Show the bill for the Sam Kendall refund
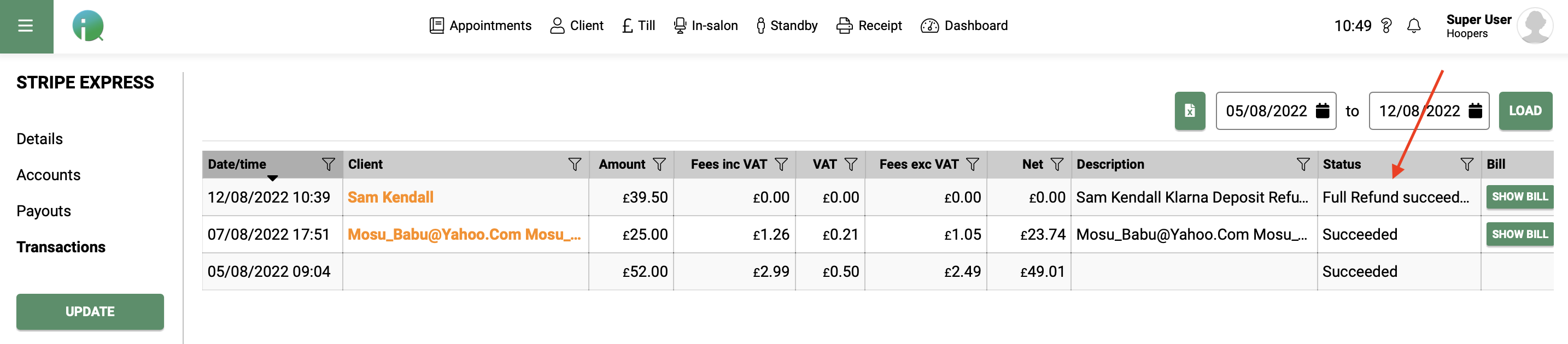Viewport: 1568px width, 344px height. [x=1520, y=197]
